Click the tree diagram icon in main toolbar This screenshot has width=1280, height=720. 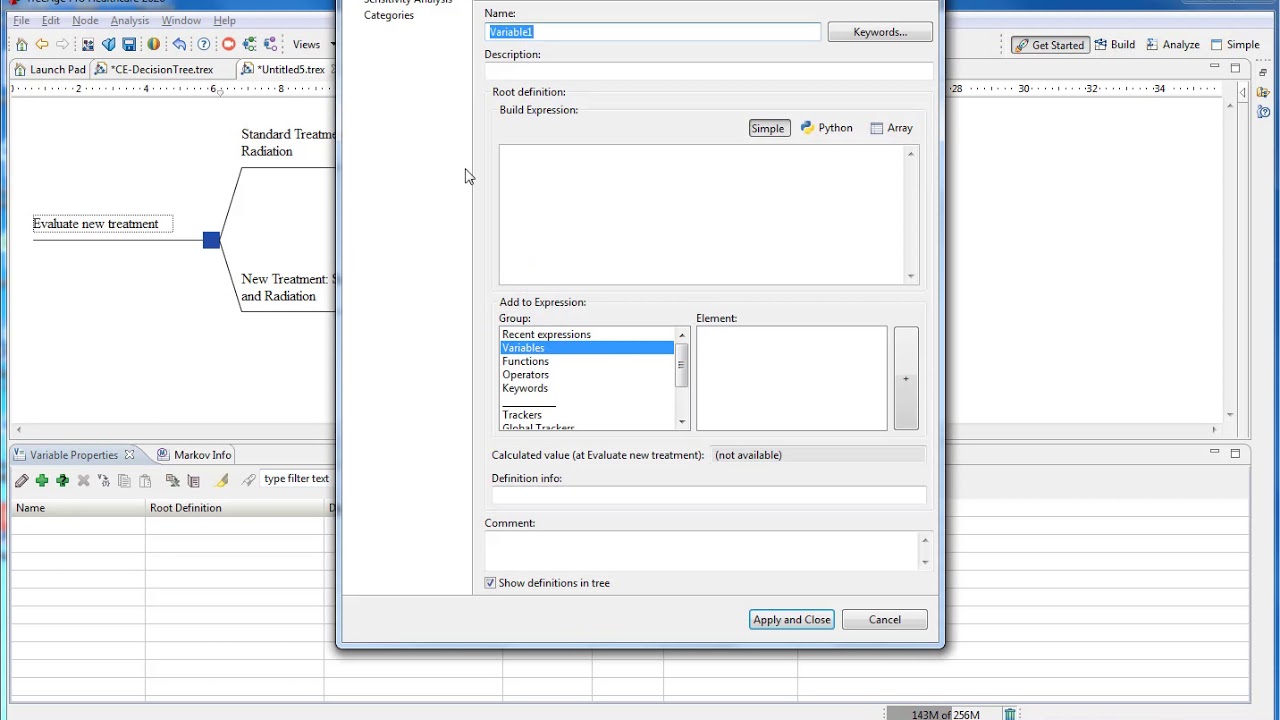[88, 44]
